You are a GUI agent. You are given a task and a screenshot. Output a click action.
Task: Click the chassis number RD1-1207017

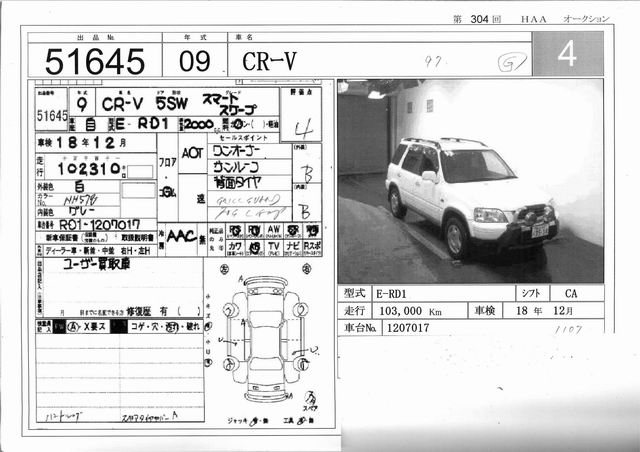pos(100,225)
